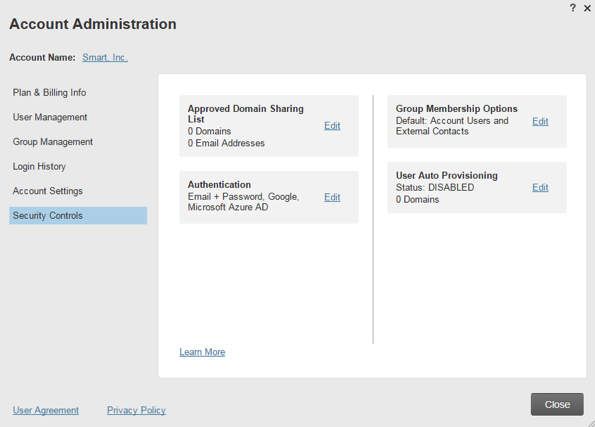Edit the Approved Domain Sharing List

point(332,126)
